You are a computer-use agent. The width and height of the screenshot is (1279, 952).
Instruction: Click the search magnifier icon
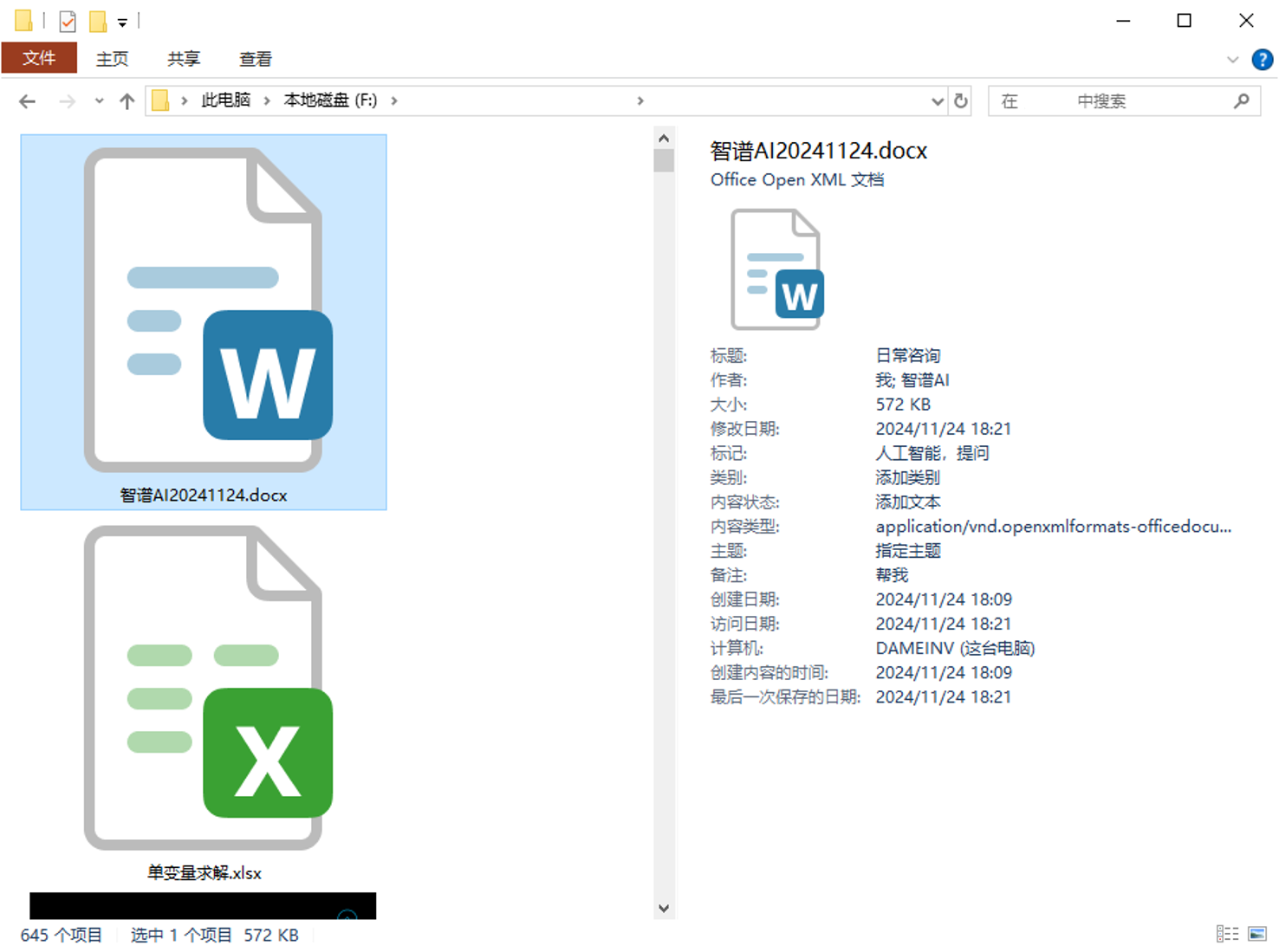(1241, 101)
